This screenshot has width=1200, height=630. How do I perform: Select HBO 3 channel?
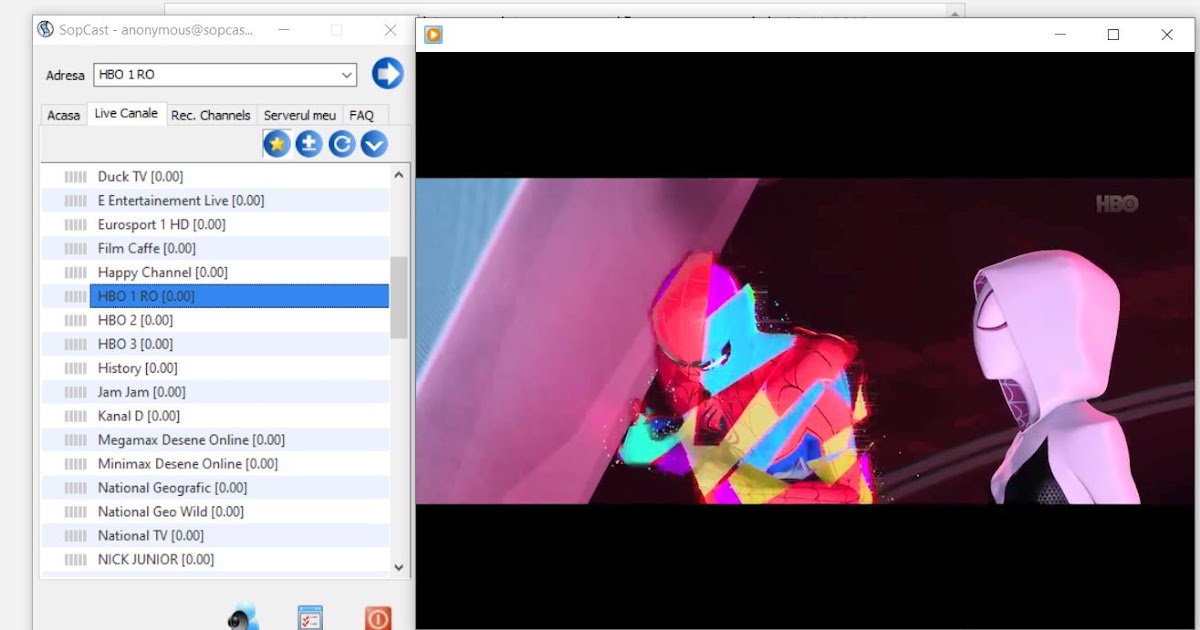click(135, 344)
